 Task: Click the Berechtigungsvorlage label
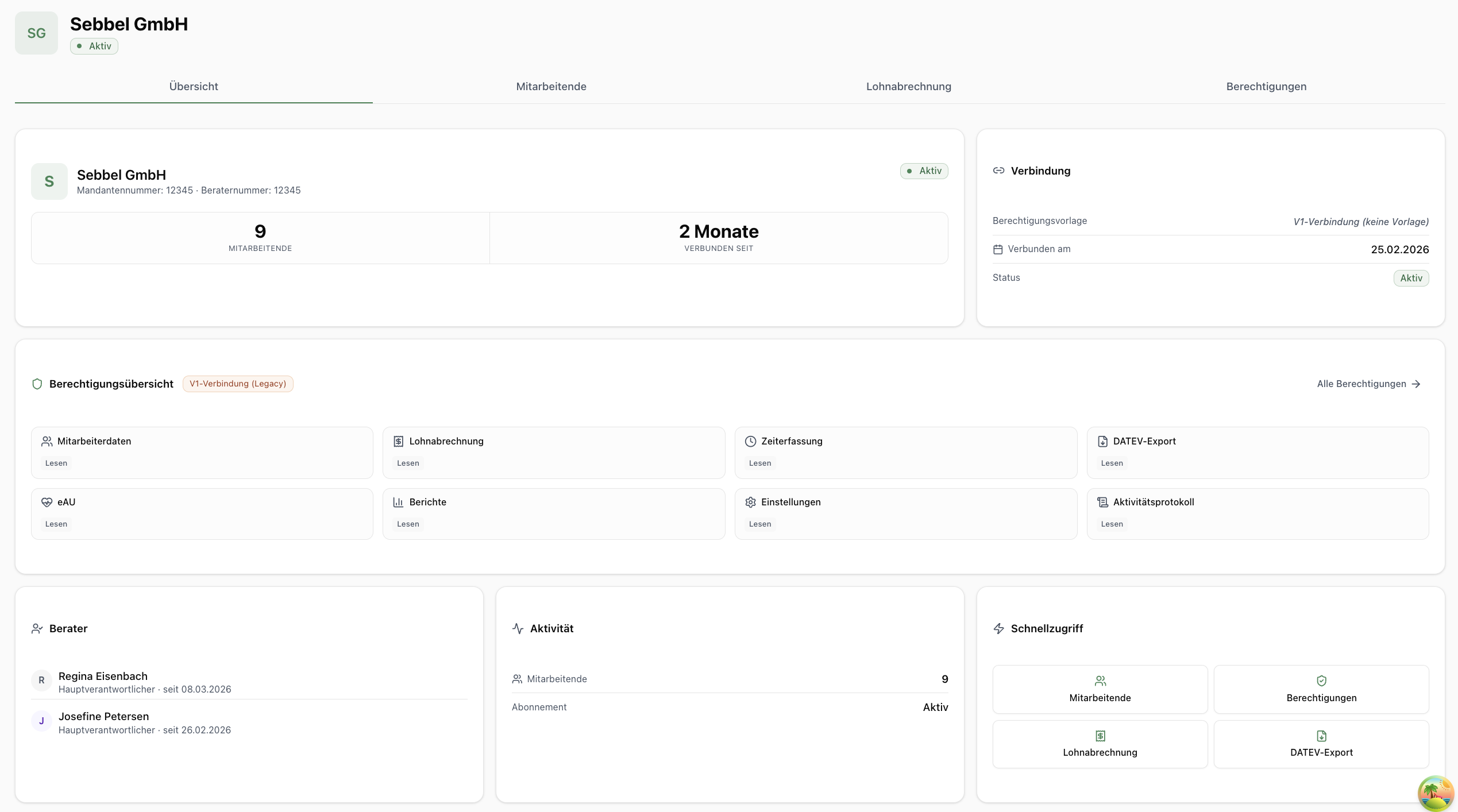1040,221
